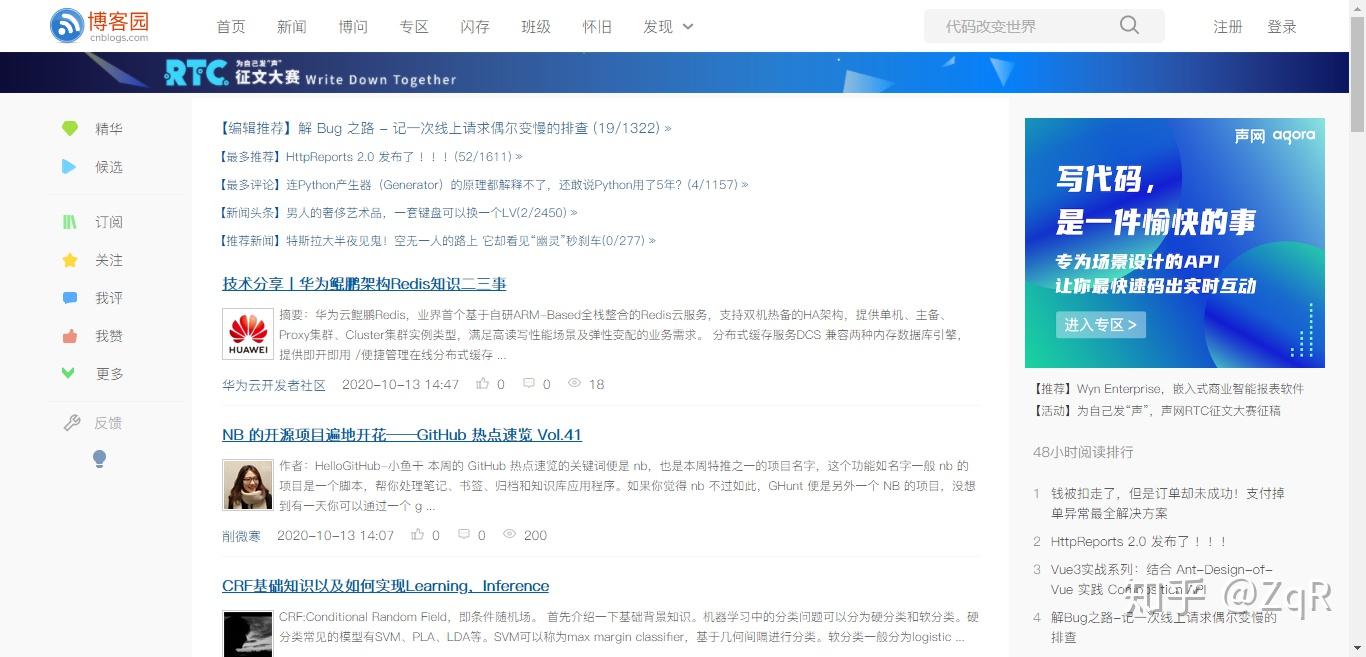
Task: Open 班级 in top navigation
Action: pos(536,26)
